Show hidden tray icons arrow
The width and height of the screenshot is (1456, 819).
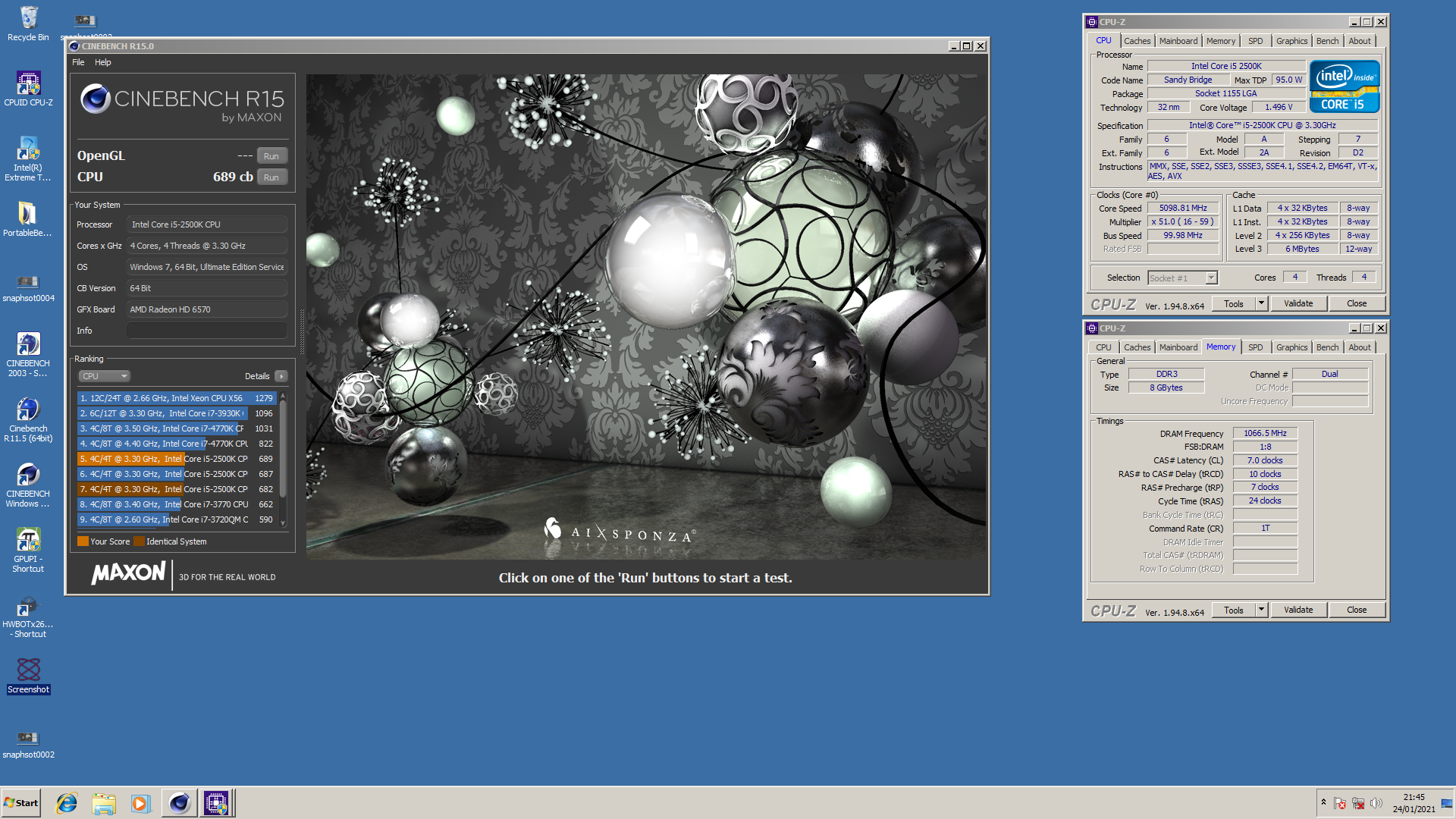click(1323, 802)
